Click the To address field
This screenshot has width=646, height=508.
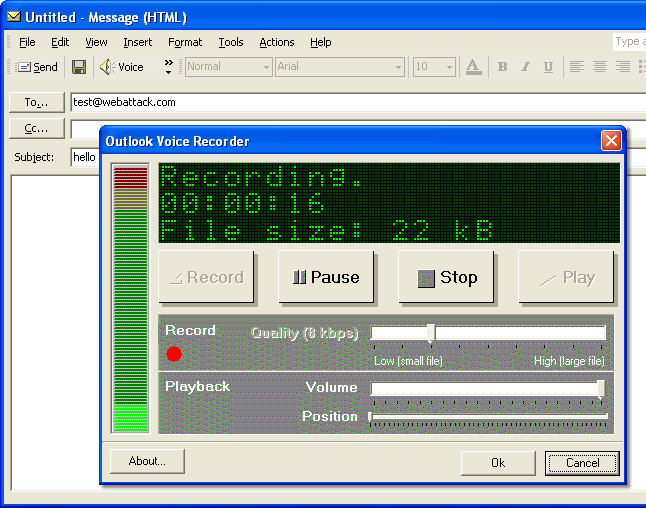tap(358, 102)
